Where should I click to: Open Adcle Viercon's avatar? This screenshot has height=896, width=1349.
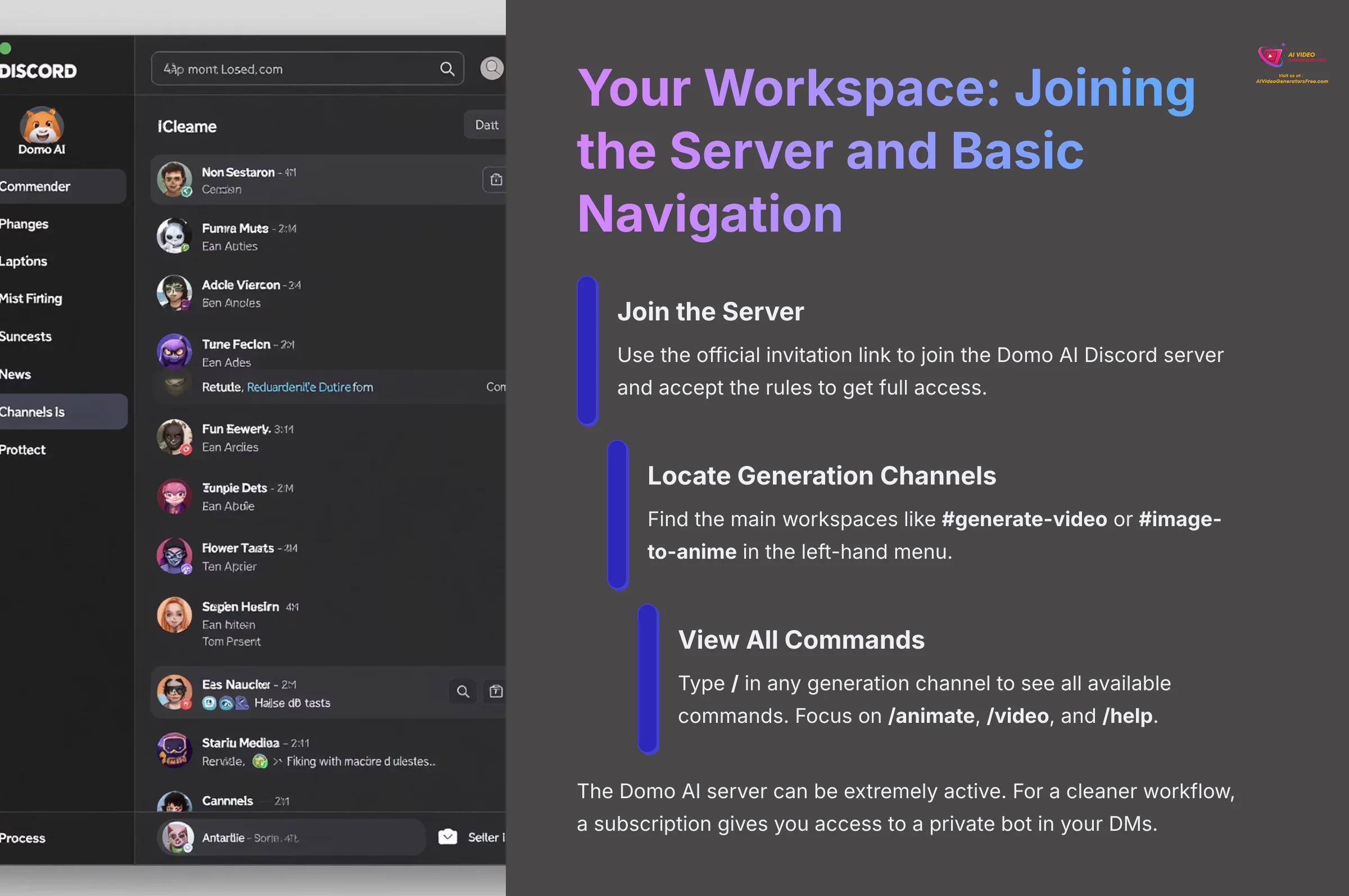(x=174, y=292)
